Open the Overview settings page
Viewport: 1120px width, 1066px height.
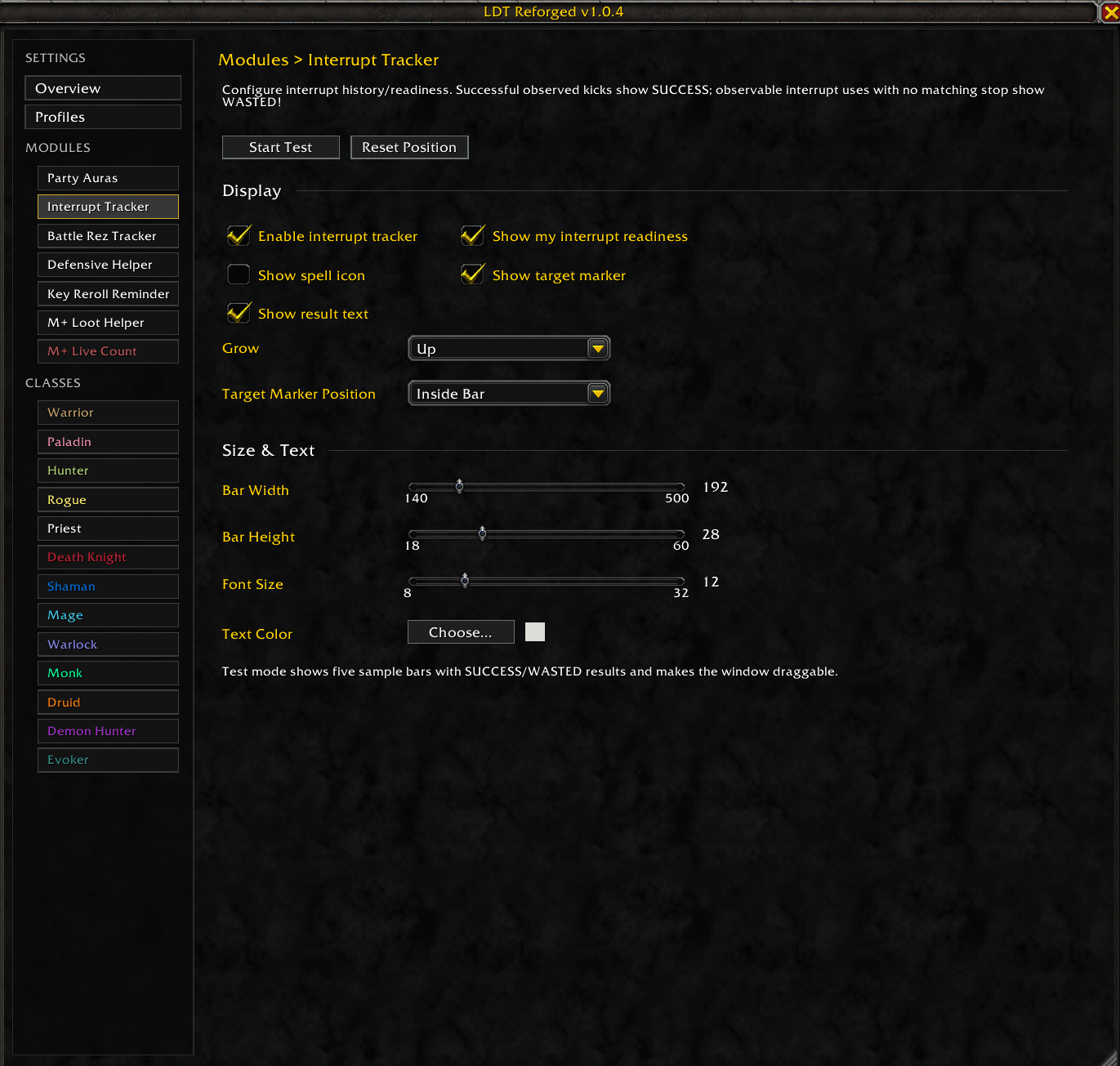point(103,88)
